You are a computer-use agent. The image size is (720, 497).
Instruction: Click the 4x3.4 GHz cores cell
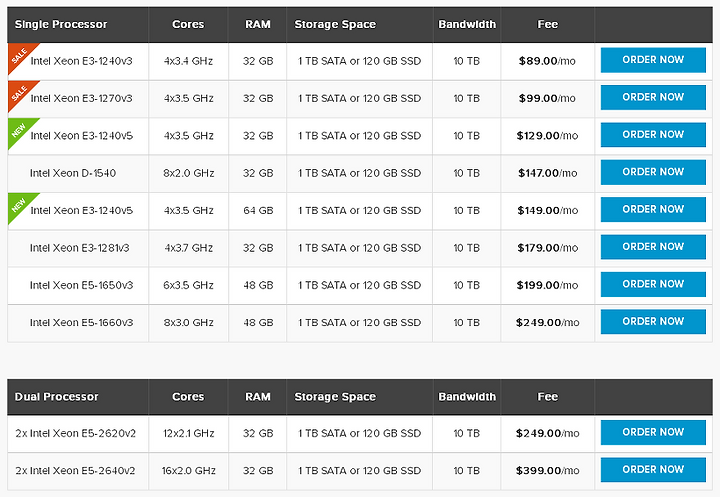tap(188, 61)
